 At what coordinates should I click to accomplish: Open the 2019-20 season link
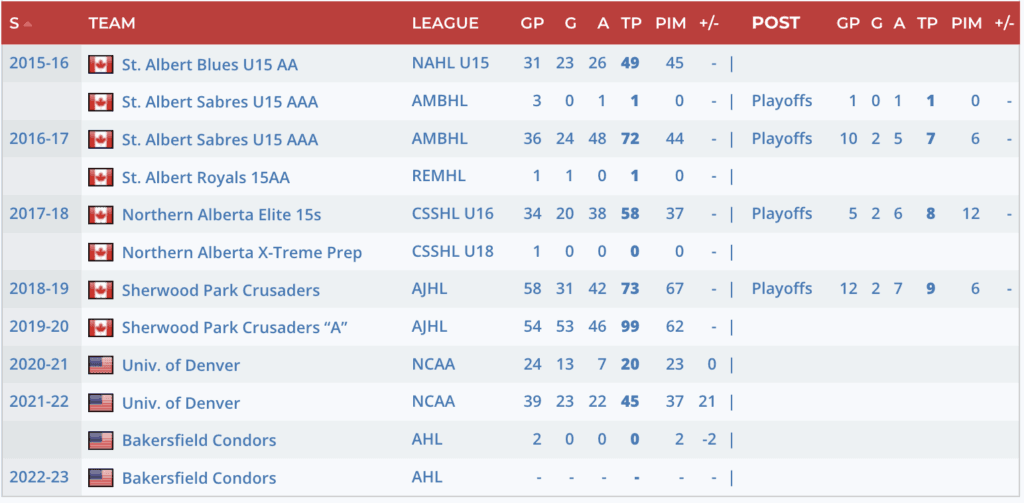[39, 326]
